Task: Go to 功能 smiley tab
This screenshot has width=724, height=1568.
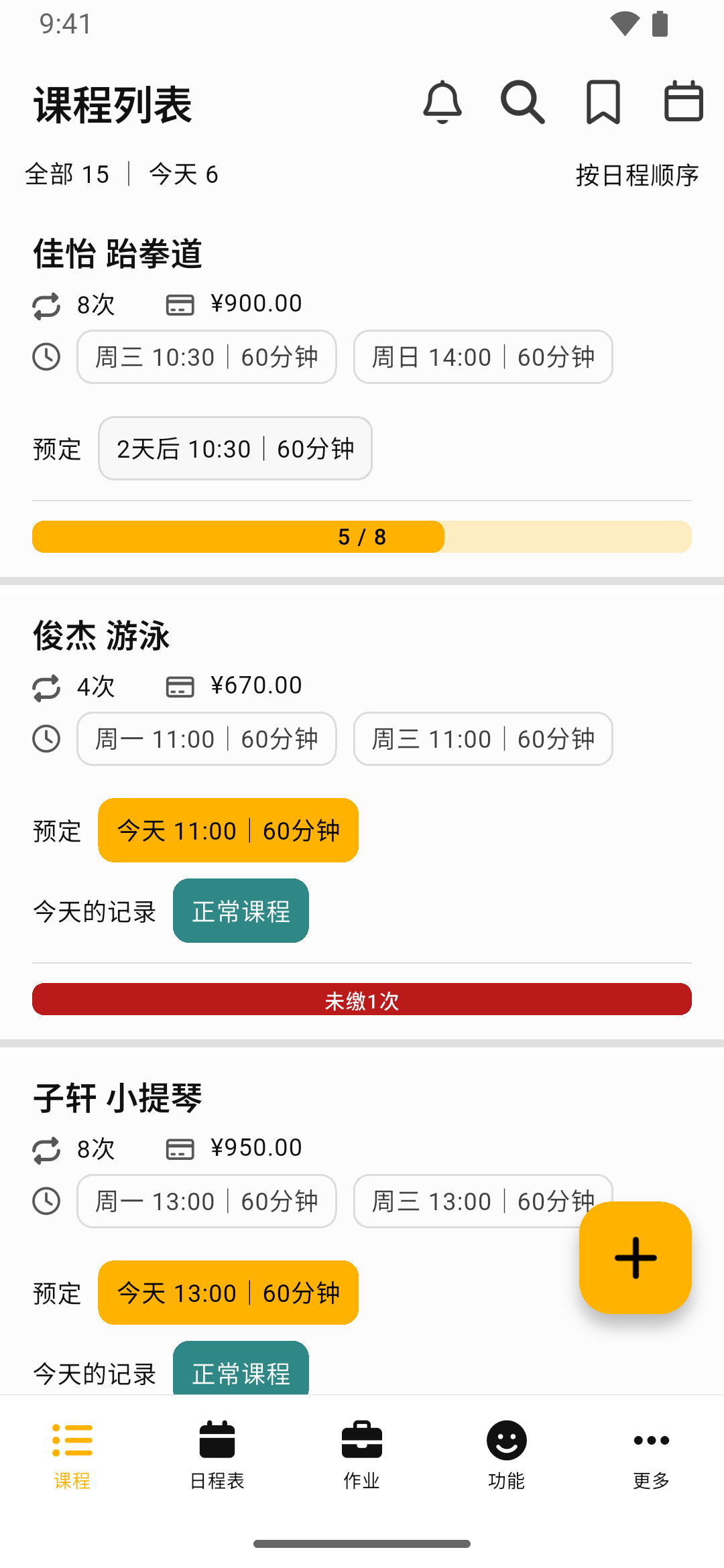Action: click(507, 1454)
